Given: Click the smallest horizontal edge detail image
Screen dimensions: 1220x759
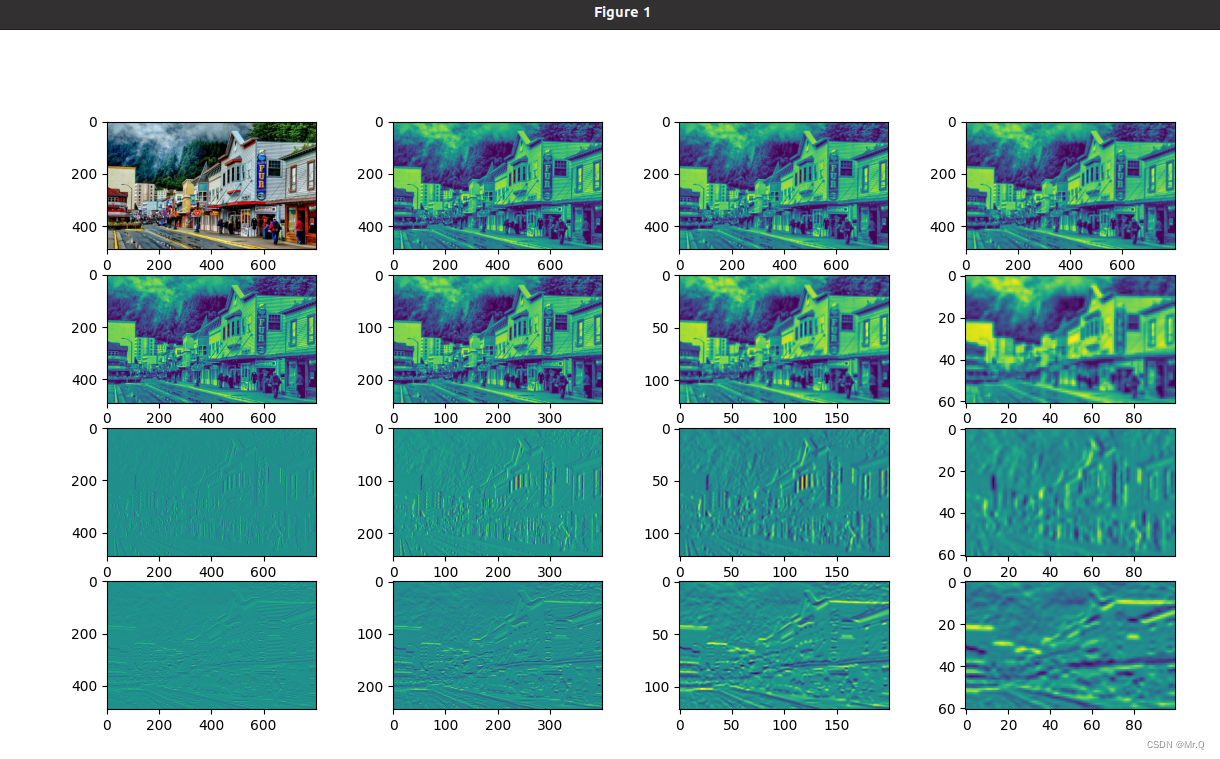Looking at the screenshot, I should [x=1068, y=645].
